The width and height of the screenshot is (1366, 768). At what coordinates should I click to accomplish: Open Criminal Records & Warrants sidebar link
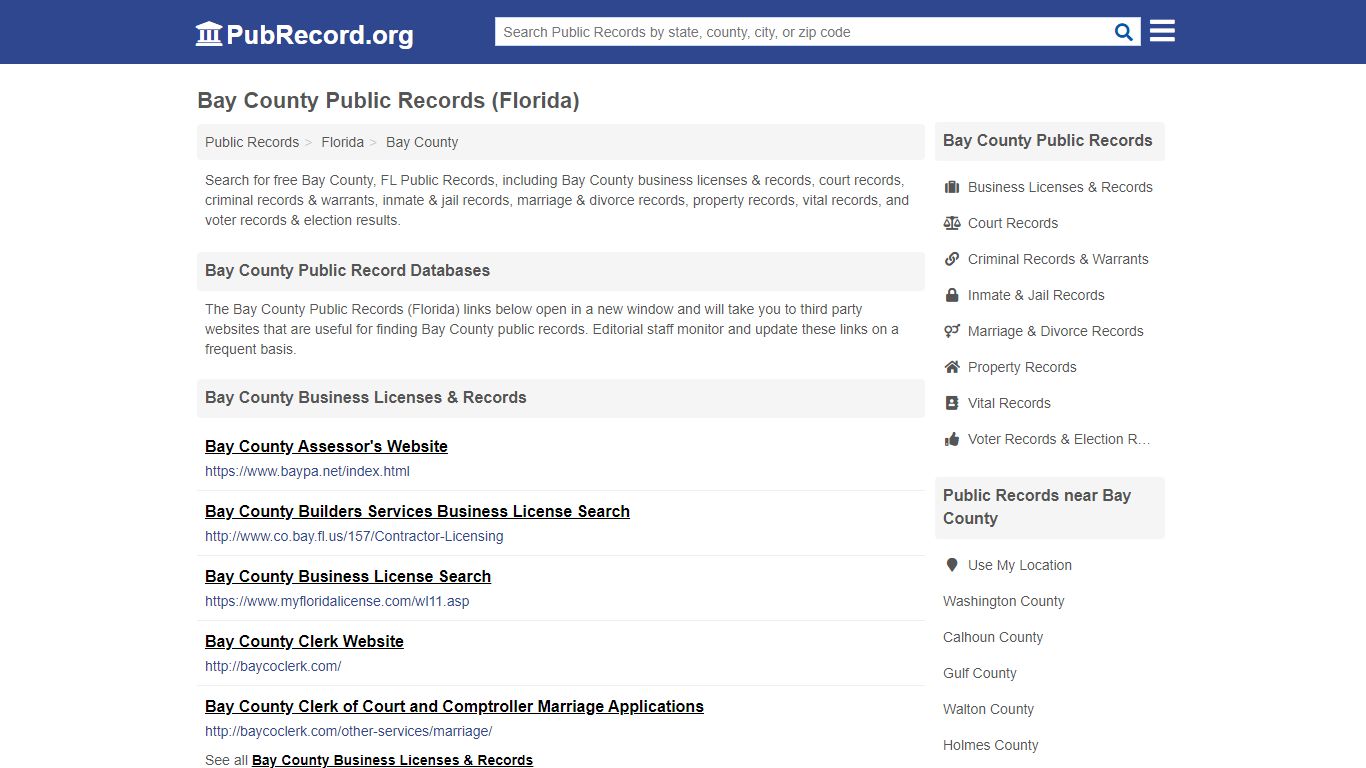(x=1058, y=259)
